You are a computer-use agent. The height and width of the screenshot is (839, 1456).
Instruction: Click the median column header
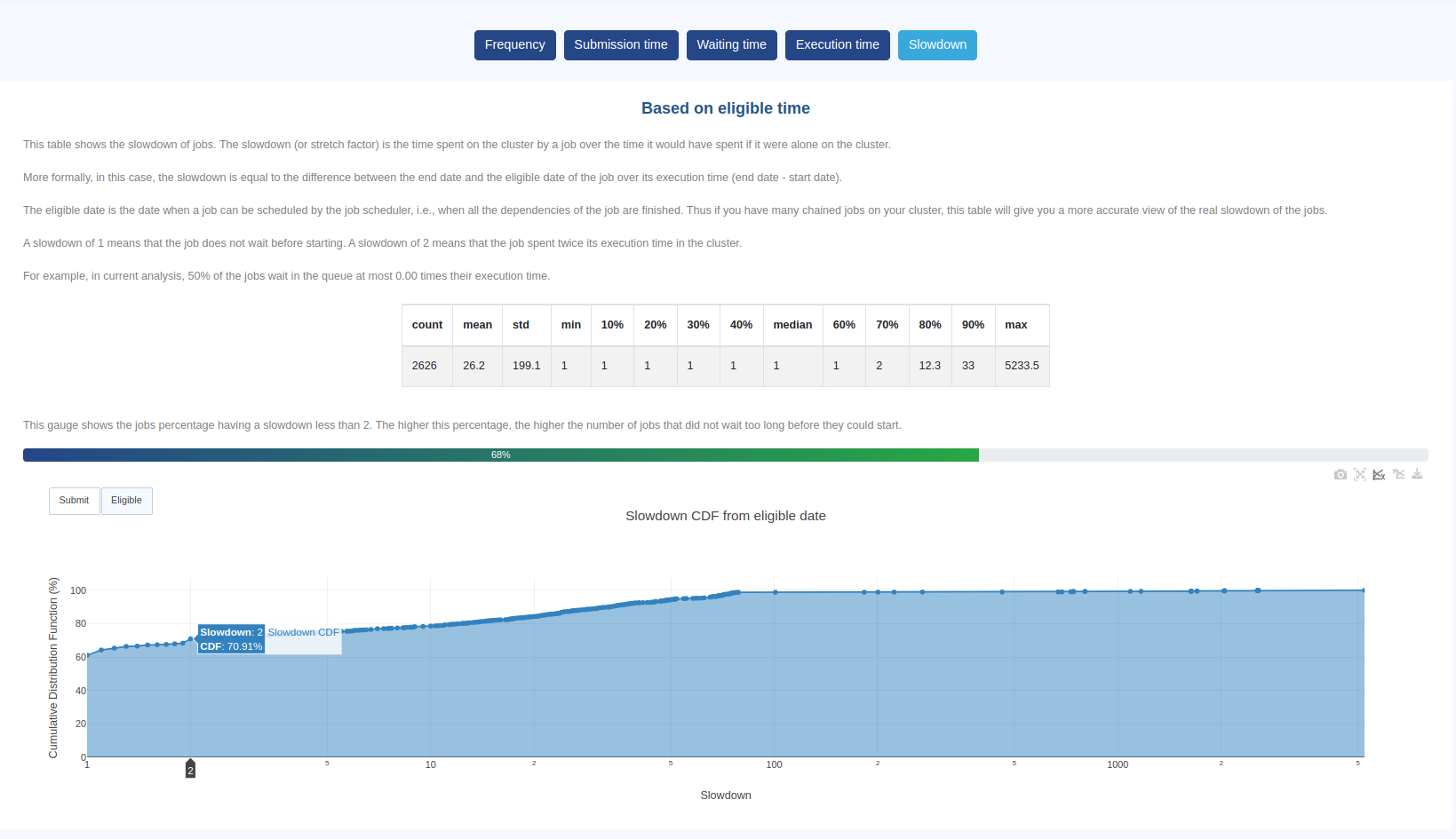[792, 325]
